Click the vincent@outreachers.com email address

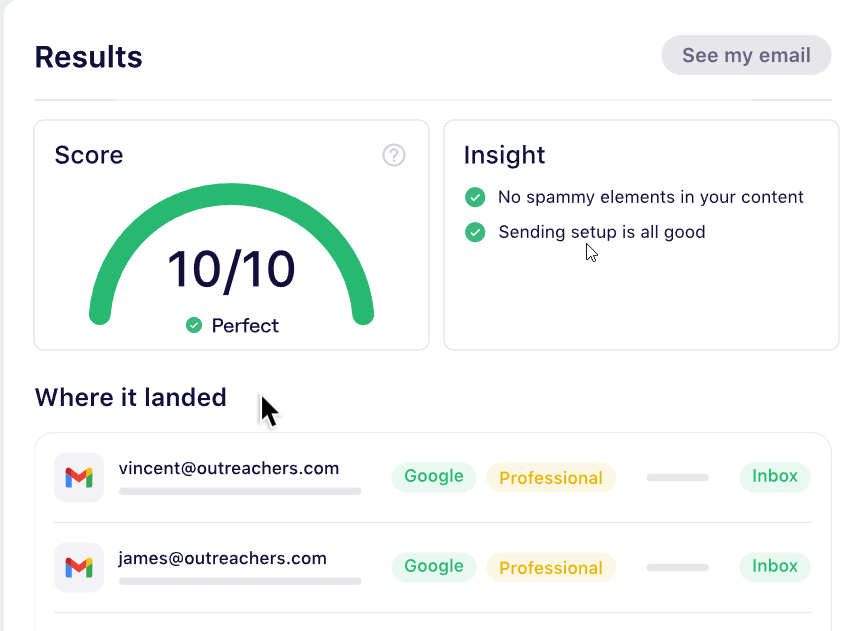pos(229,468)
